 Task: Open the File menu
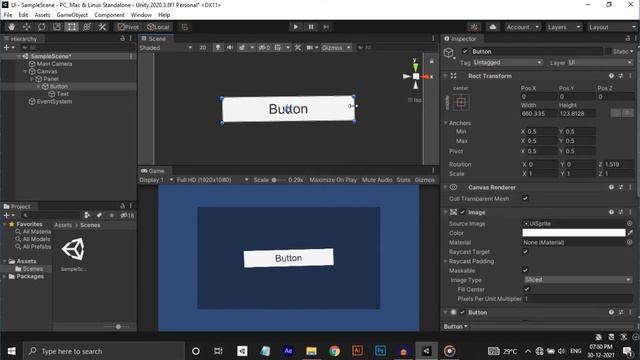[x=8, y=15]
